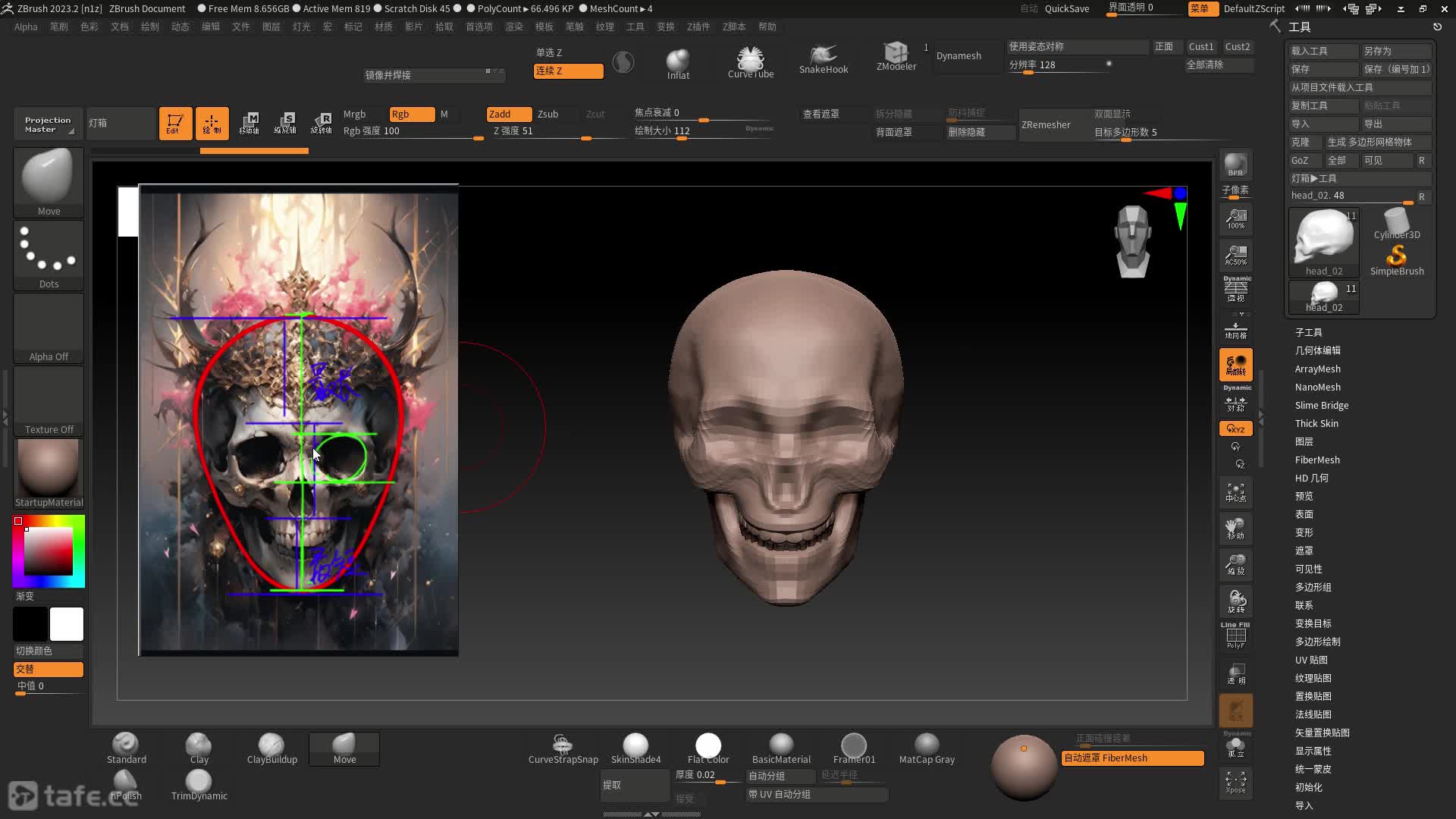This screenshot has height=819, width=1456.
Task: Click the QuickSave button
Action: (1066, 9)
